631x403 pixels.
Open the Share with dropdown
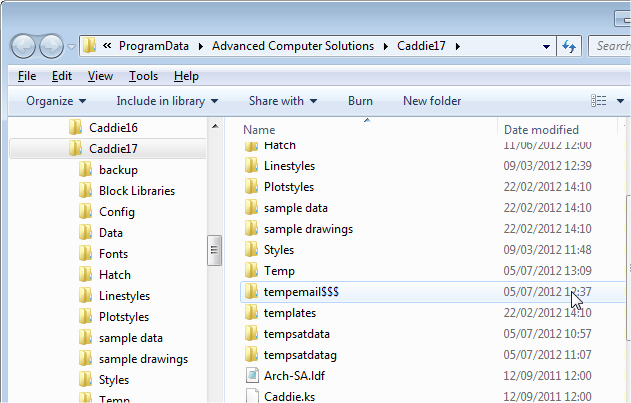283,101
